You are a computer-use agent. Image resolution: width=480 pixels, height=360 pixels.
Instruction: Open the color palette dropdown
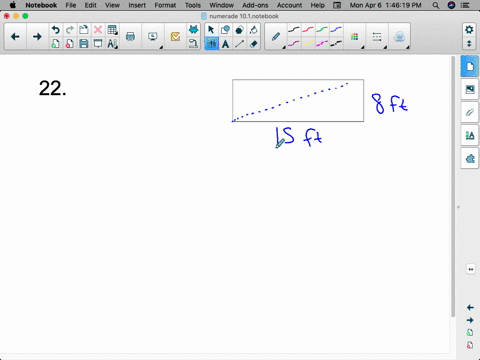coord(355,37)
